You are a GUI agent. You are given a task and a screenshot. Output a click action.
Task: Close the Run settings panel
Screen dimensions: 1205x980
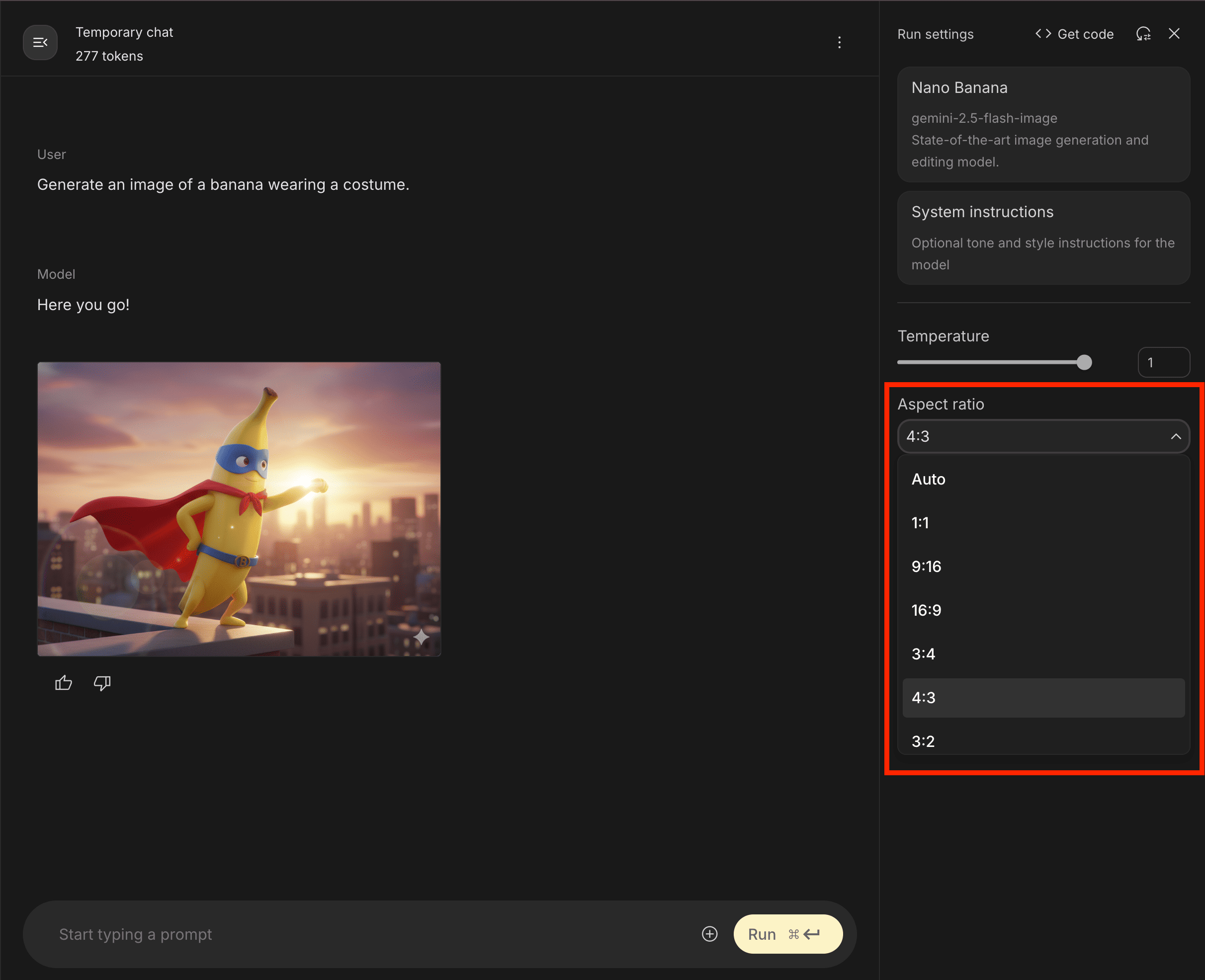pos(1174,34)
